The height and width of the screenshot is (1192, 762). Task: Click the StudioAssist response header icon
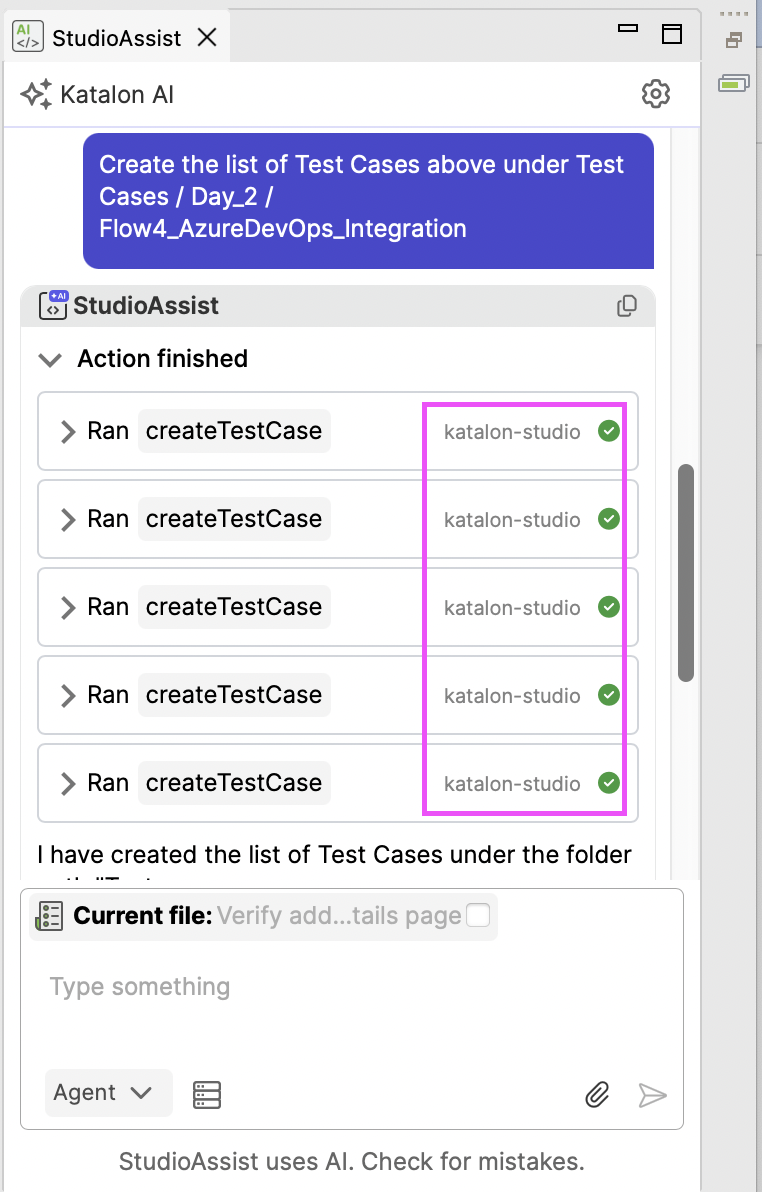[x=53, y=305]
